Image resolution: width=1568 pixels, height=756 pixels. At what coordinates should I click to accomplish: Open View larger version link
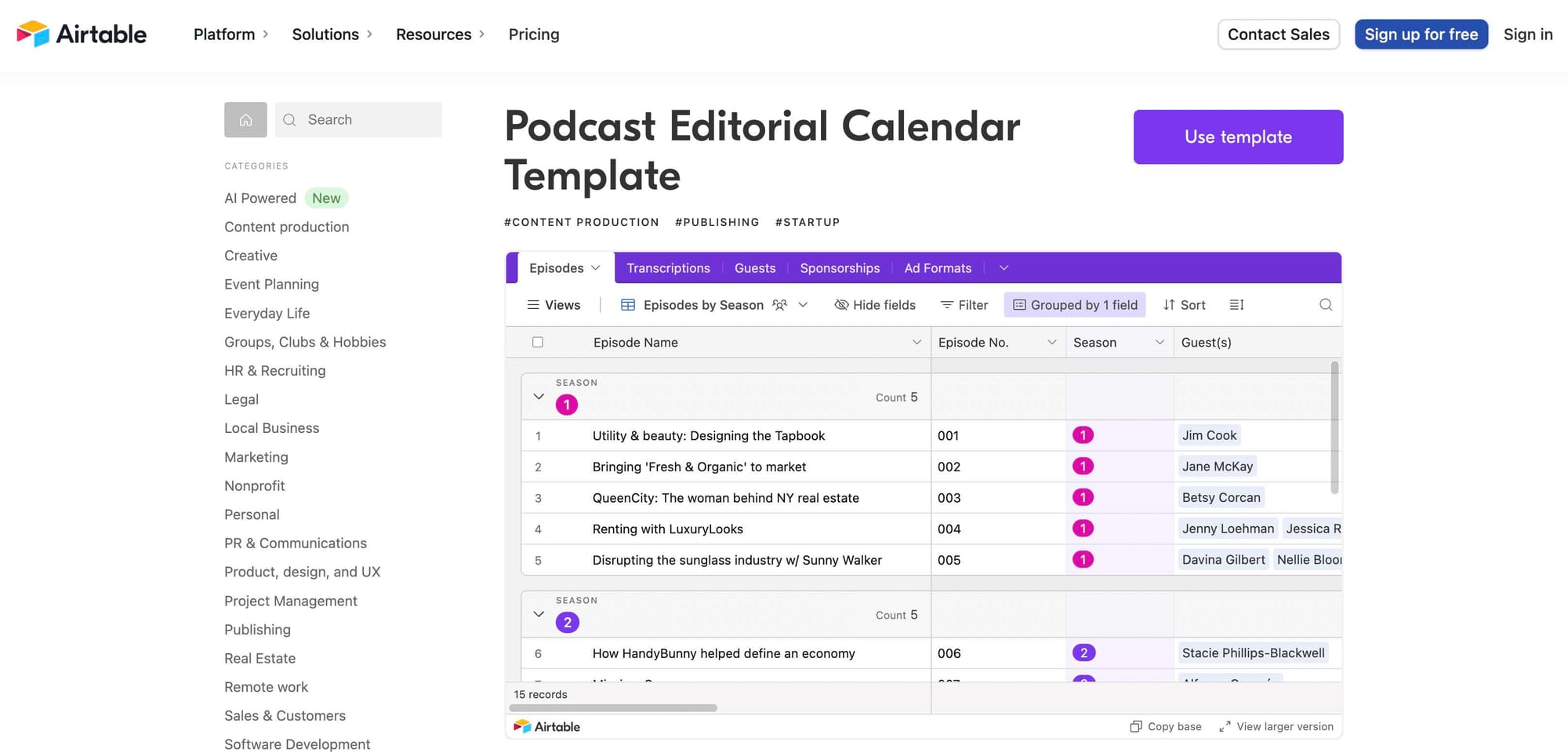[x=1276, y=726]
